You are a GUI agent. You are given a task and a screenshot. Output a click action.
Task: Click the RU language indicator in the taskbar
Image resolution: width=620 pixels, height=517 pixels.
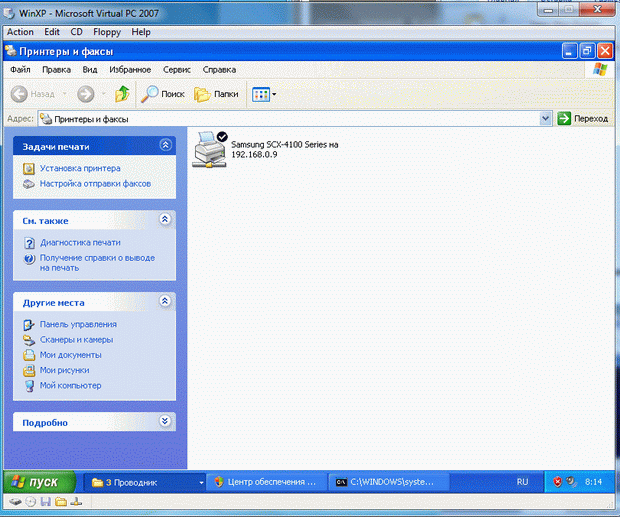click(x=522, y=482)
